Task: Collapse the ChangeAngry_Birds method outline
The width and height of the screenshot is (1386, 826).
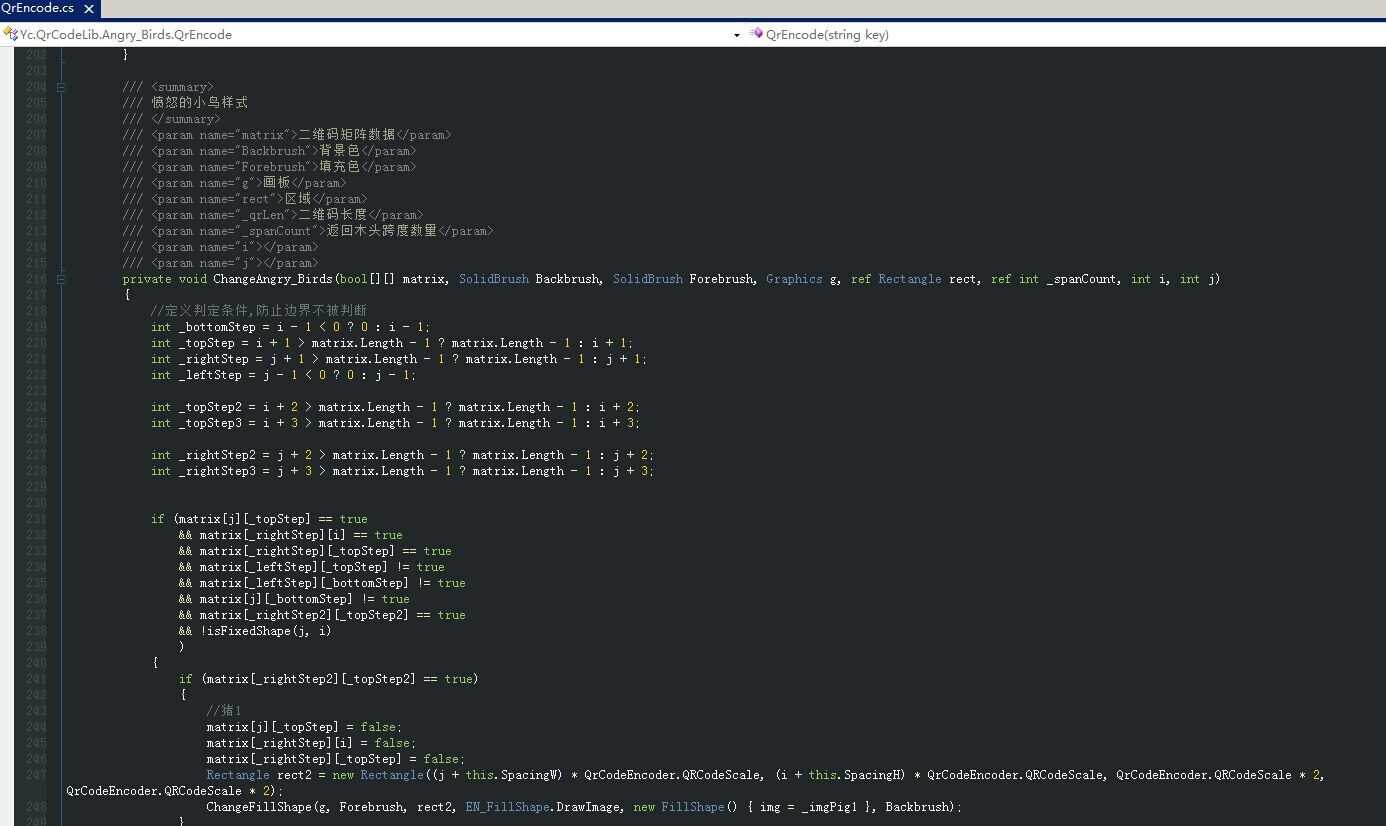Action: click(x=61, y=279)
